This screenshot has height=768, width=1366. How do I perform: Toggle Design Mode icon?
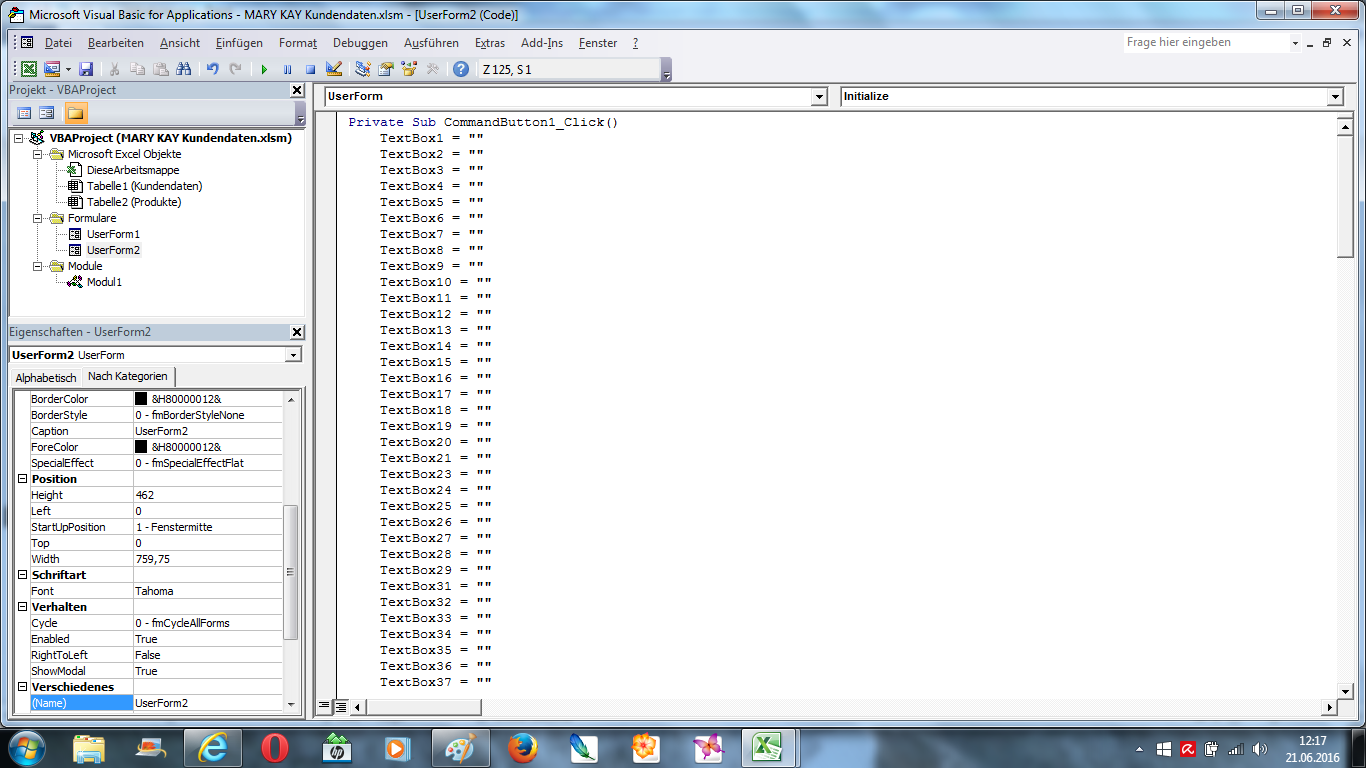[x=334, y=69]
